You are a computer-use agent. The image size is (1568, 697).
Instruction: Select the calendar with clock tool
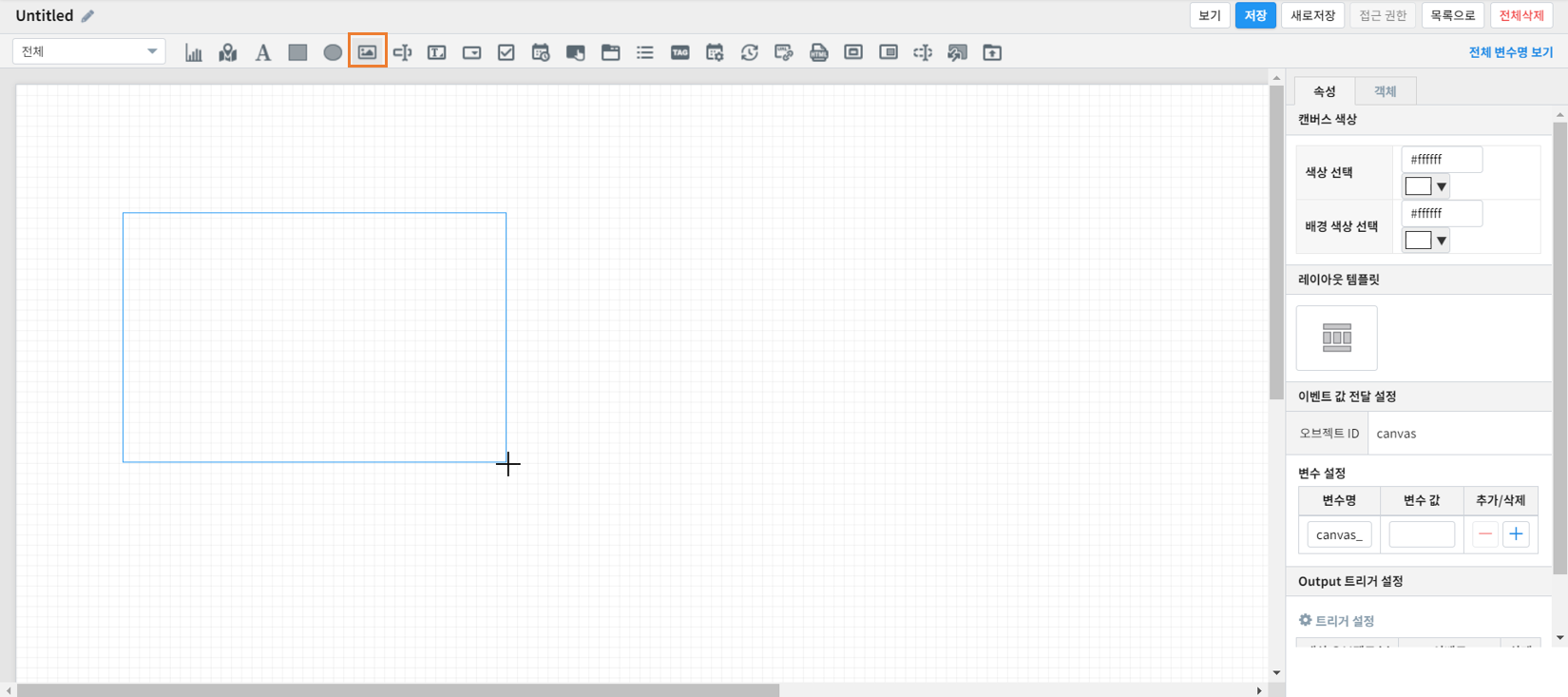click(541, 52)
